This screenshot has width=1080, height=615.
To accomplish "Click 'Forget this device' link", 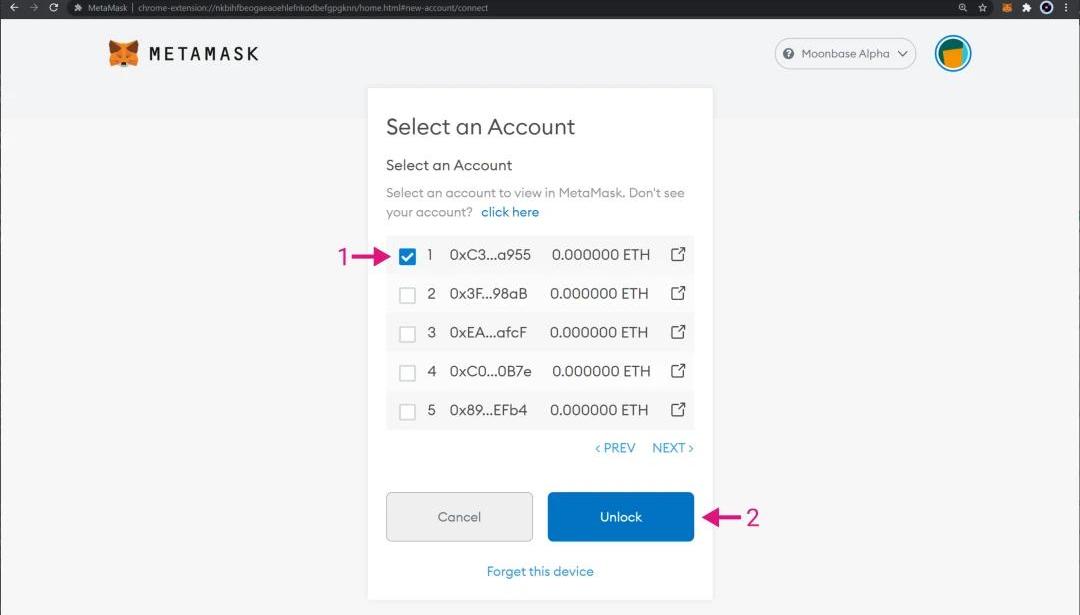I will pos(540,571).
